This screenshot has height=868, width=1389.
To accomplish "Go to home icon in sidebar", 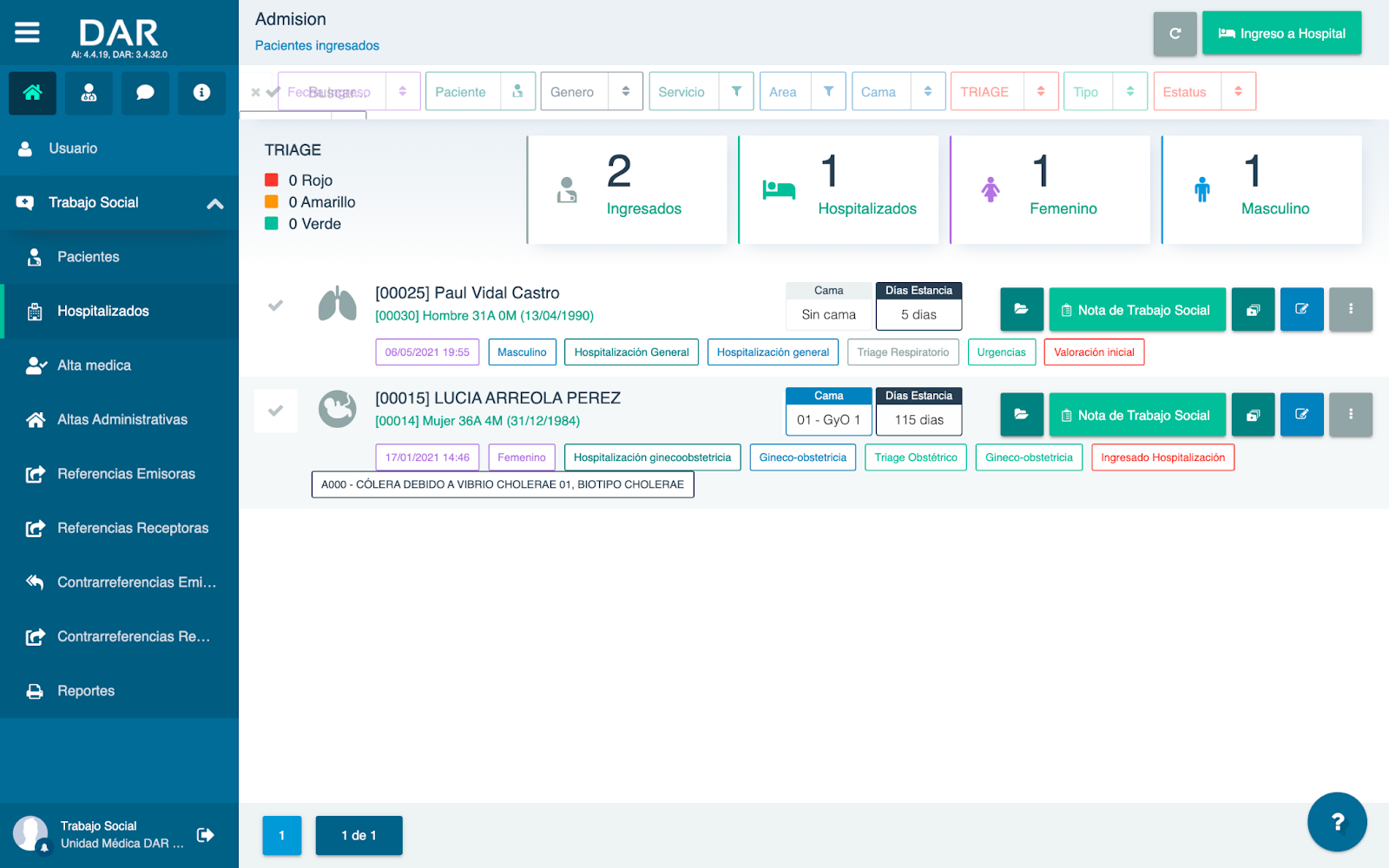I will (32, 92).
